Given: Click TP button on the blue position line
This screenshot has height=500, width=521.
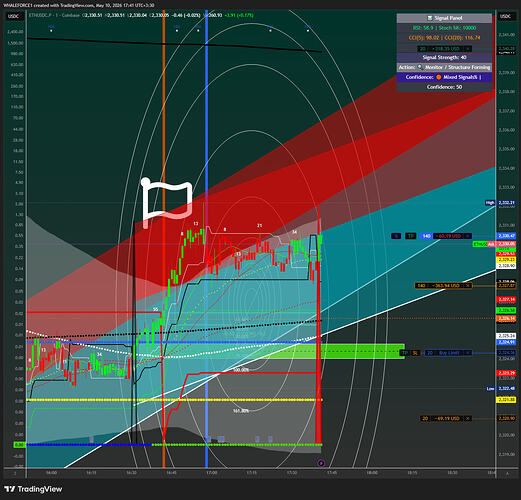Looking at the screenshot, I should [410, 236].
